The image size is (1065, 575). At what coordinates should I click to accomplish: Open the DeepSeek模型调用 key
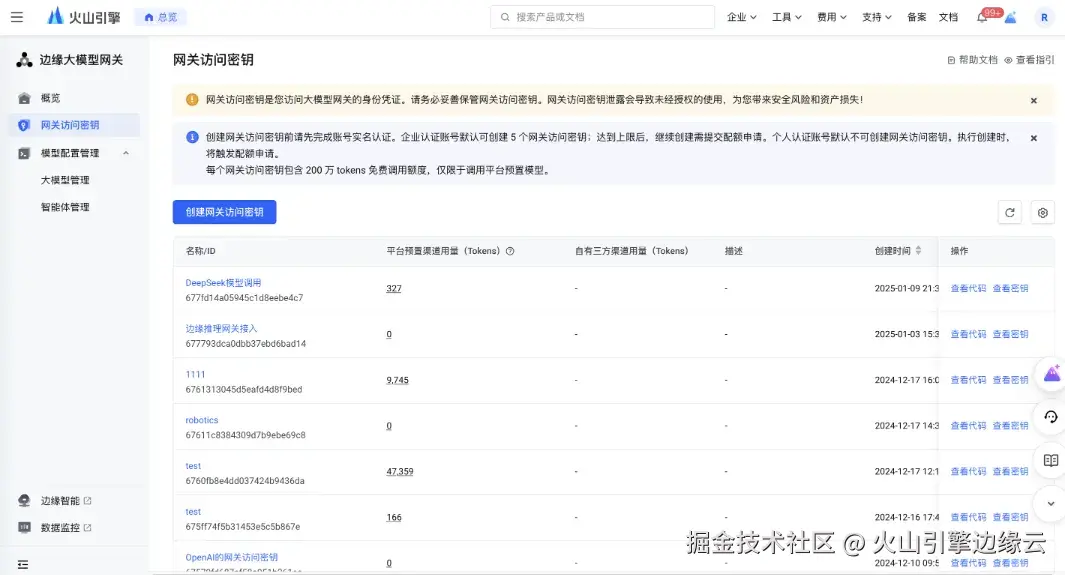pyautogui.click(x=223, y=282)
